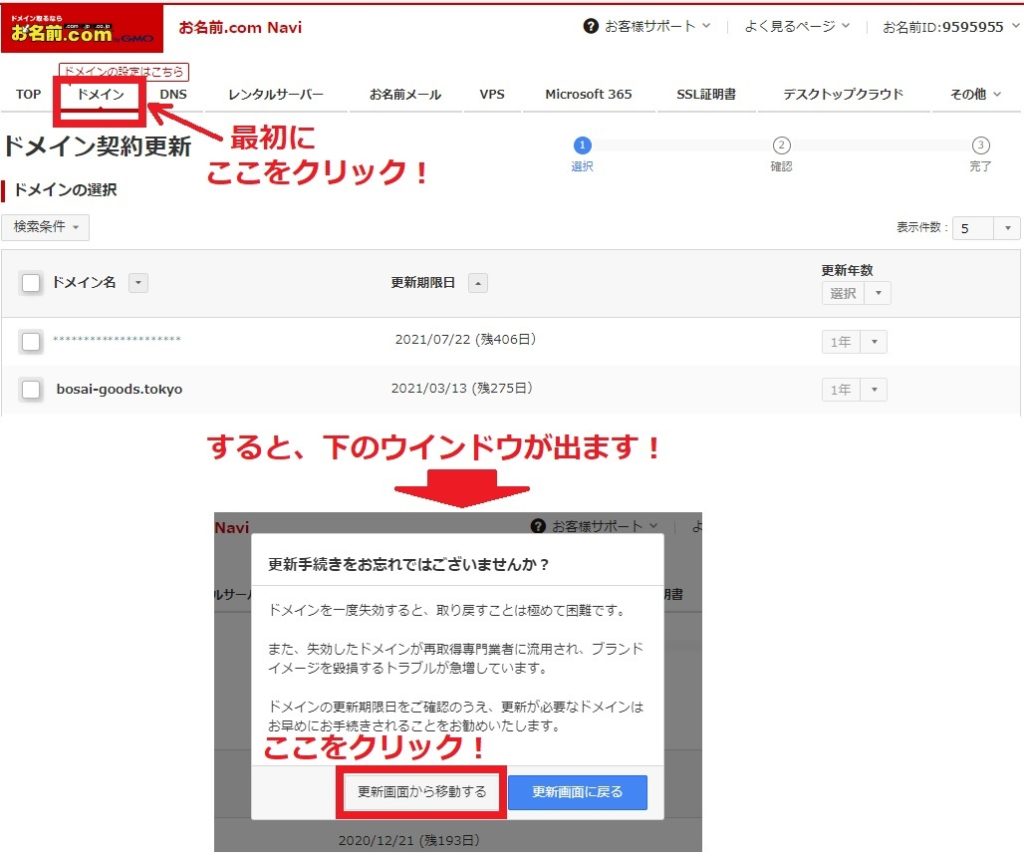Click the お名前.com Navi title link
Viewport: 1024px width, 859px height.
[x=240, y=27]
